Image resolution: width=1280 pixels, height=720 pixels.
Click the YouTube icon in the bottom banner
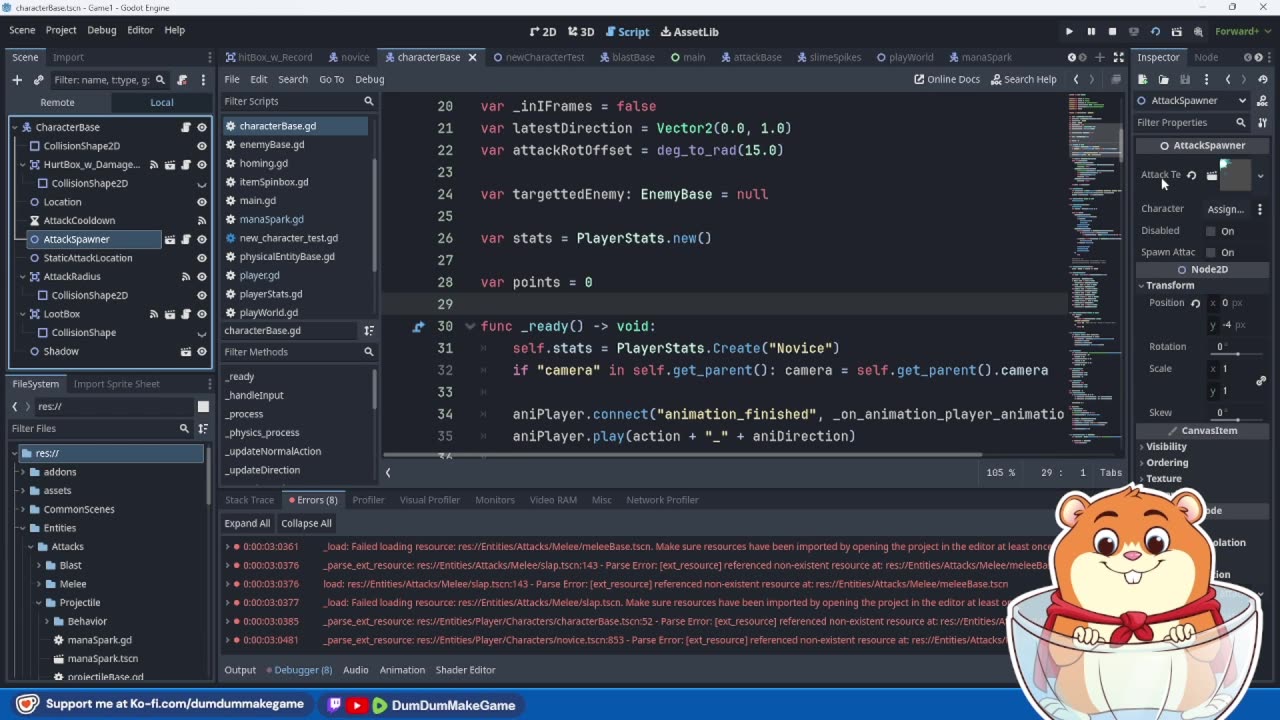pyautogui.click(x=357, y=705)
